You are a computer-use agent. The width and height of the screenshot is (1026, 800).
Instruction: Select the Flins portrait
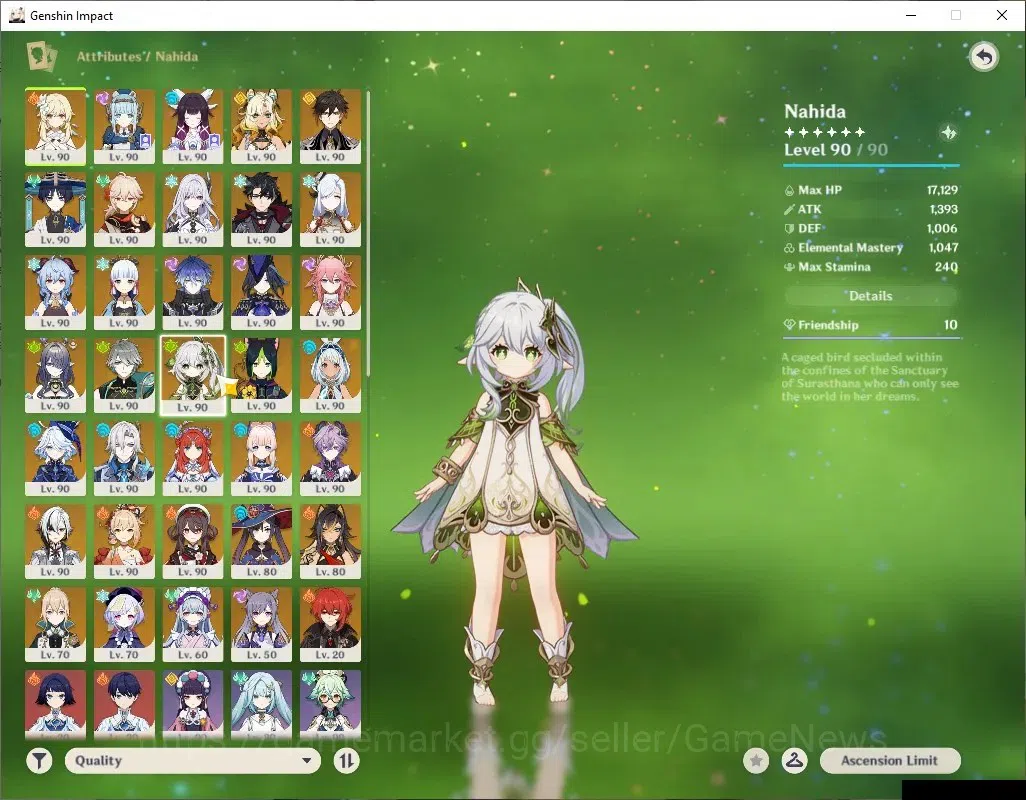[x=193, y=292]
